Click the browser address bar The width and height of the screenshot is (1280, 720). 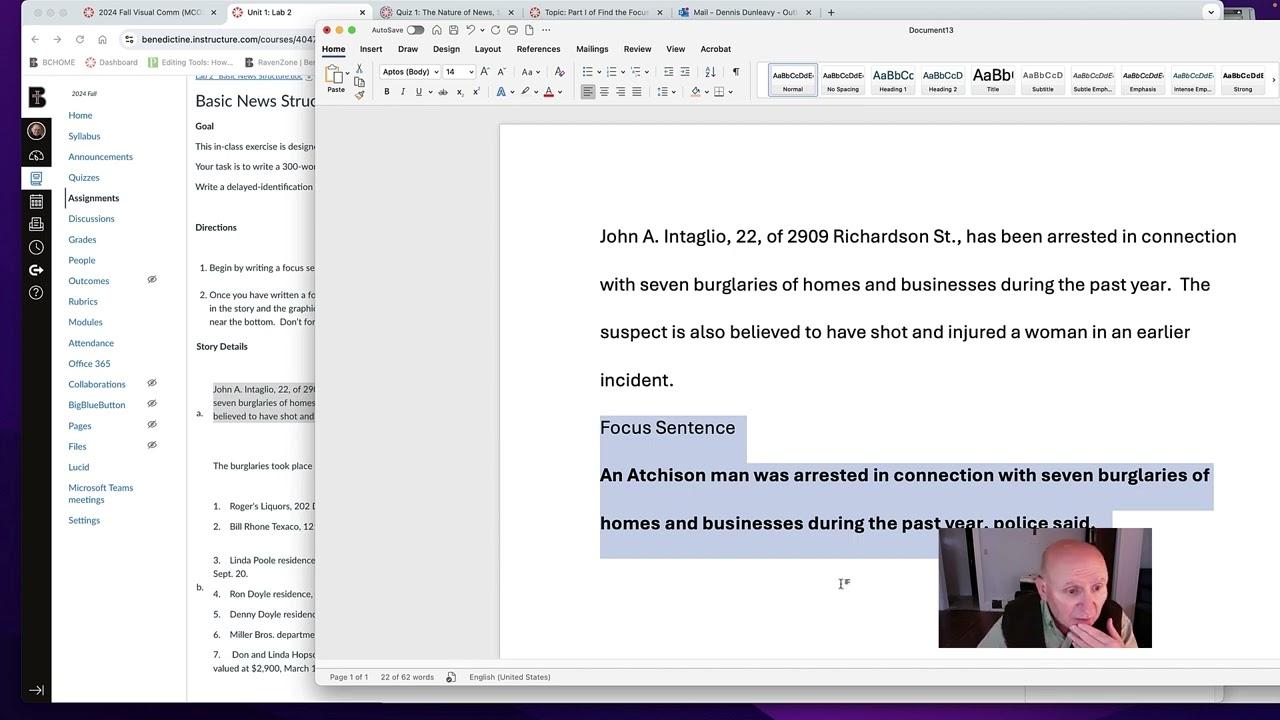(228, 39)
